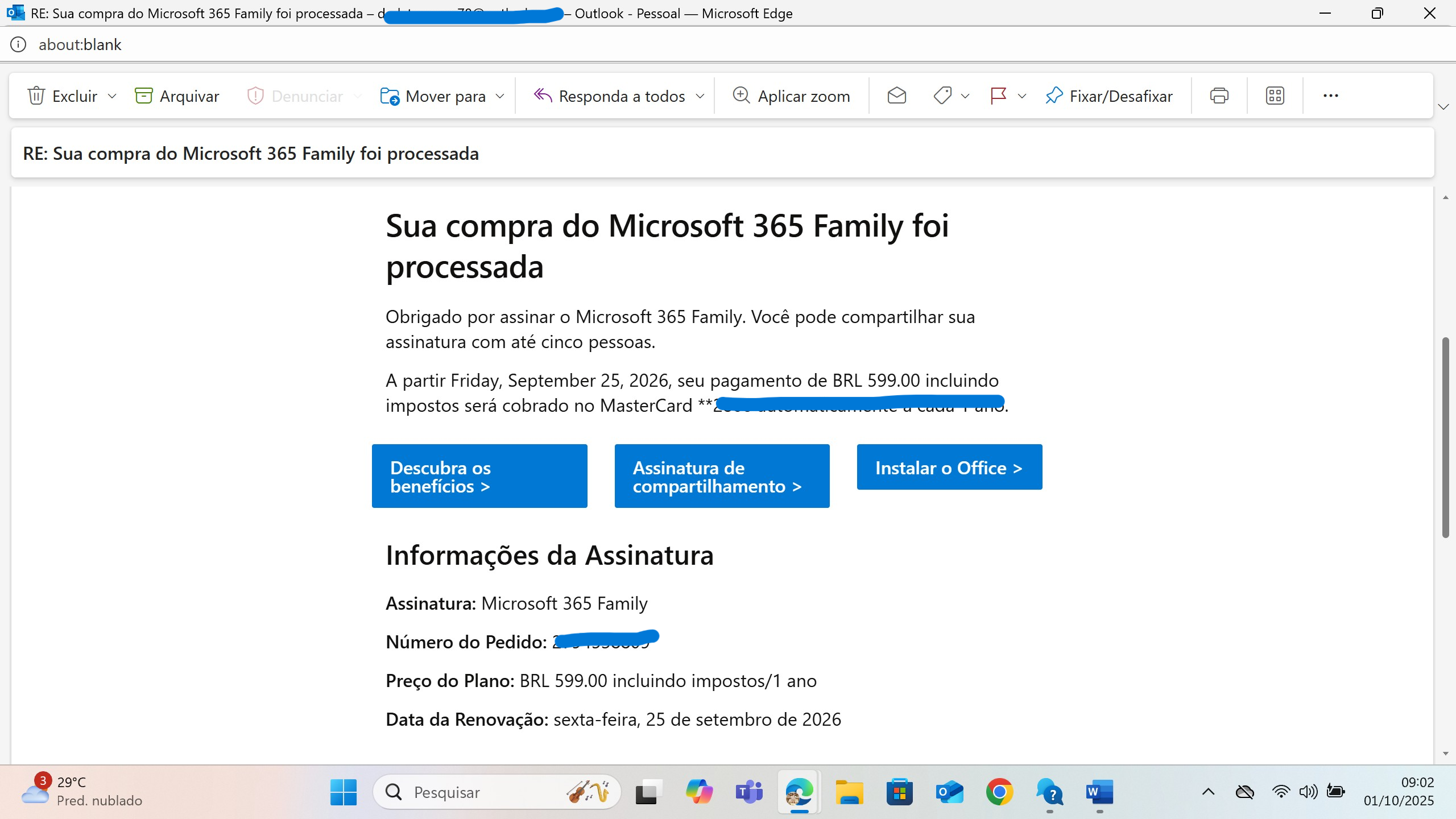Click the Instalar o Office button
The width and height of the screenshot is (1456, 819).
tap(949, 466)
